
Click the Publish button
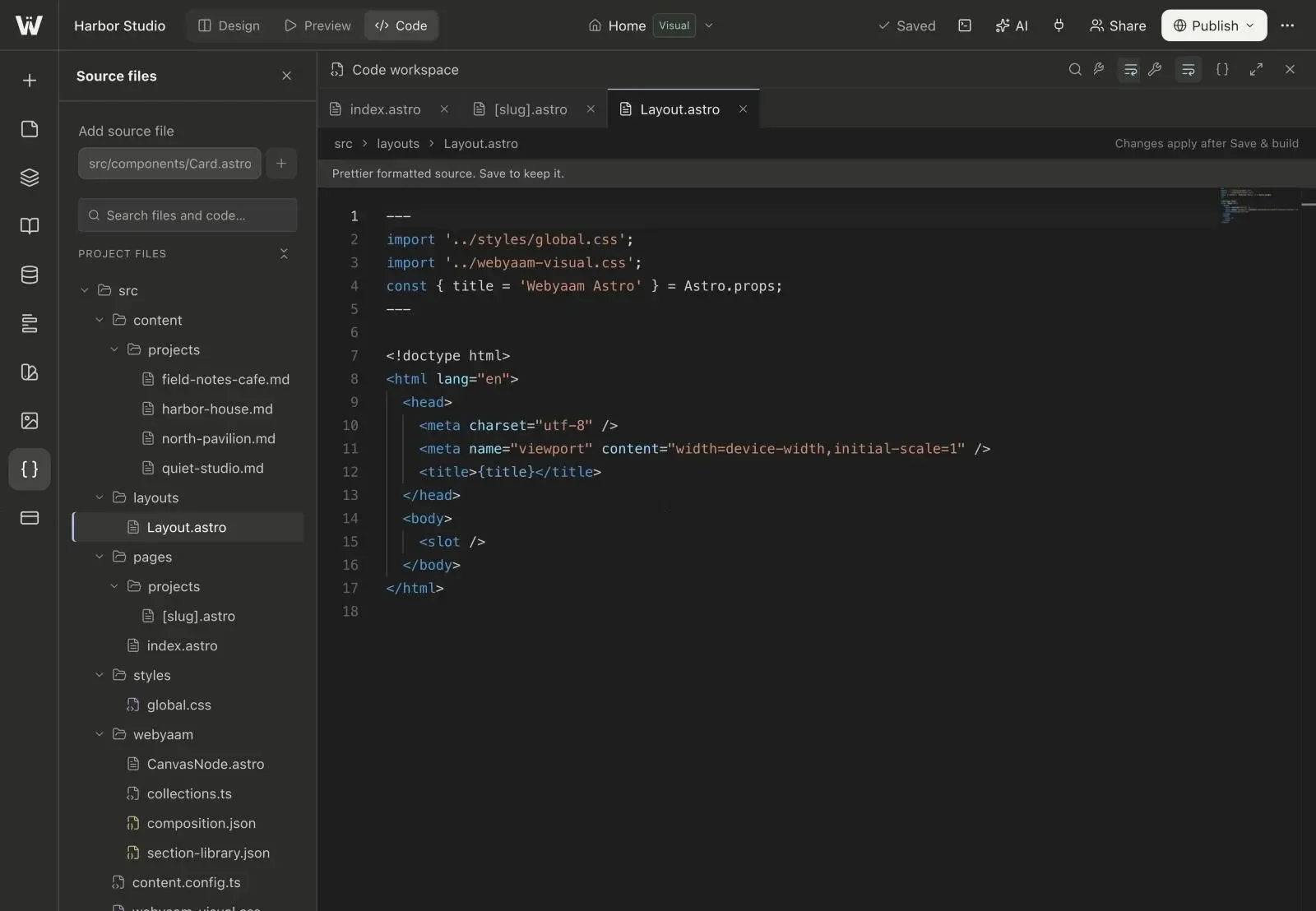pos(1214,25)
